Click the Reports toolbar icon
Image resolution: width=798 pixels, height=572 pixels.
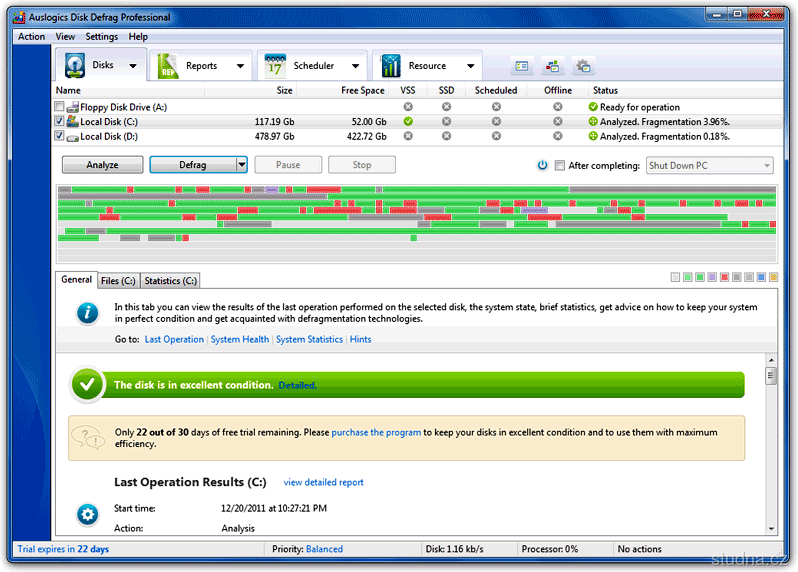[167, 66]
